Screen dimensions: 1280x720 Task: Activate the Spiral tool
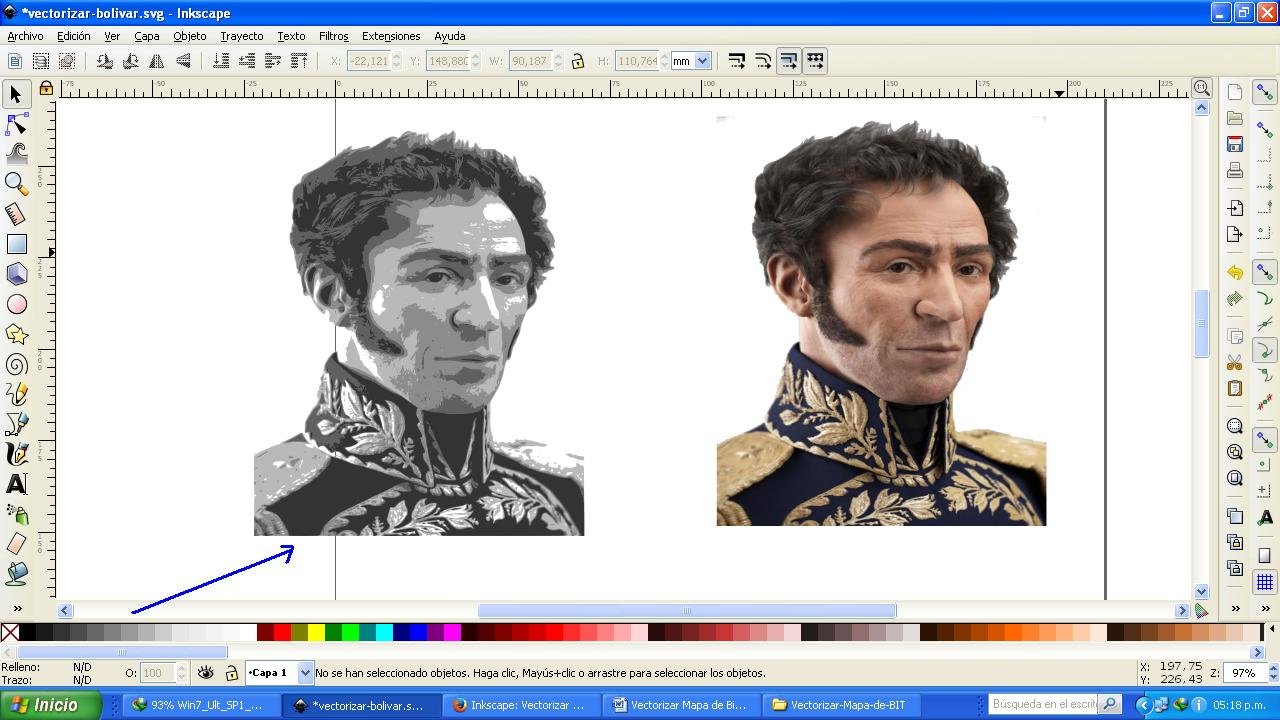(x=16, y=364)
